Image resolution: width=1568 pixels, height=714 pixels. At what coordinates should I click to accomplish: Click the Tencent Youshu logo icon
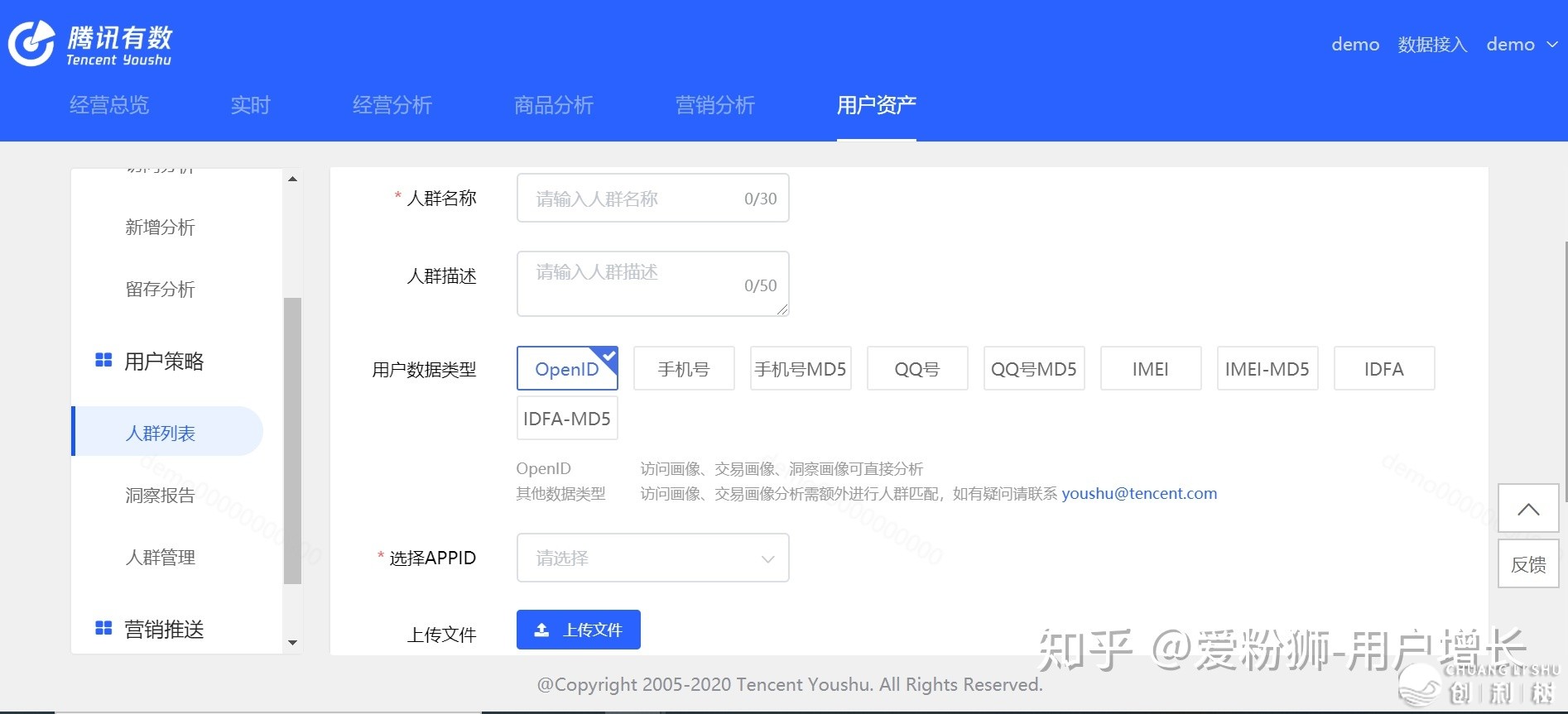click(x=31, y=43)
